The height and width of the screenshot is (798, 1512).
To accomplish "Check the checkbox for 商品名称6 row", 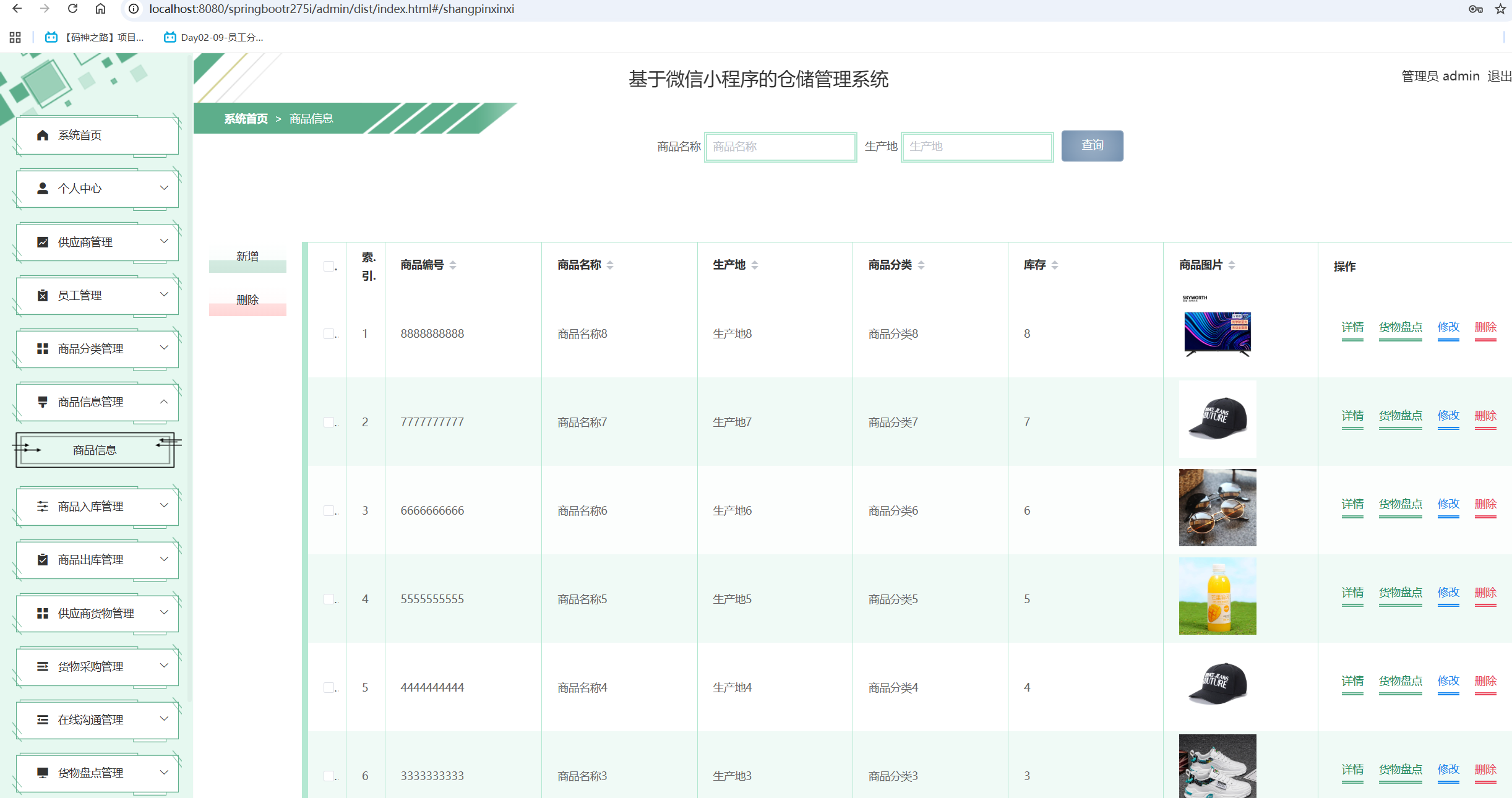I will [329, 510].
